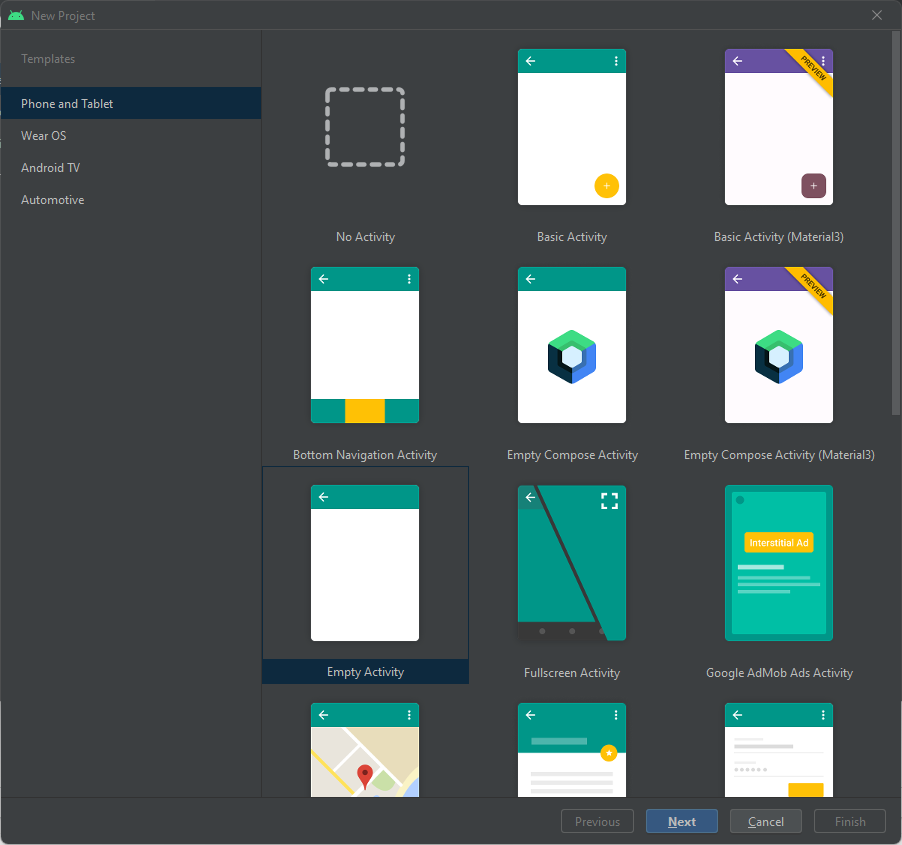Close the New Project dialog

(x=877, y=16)
